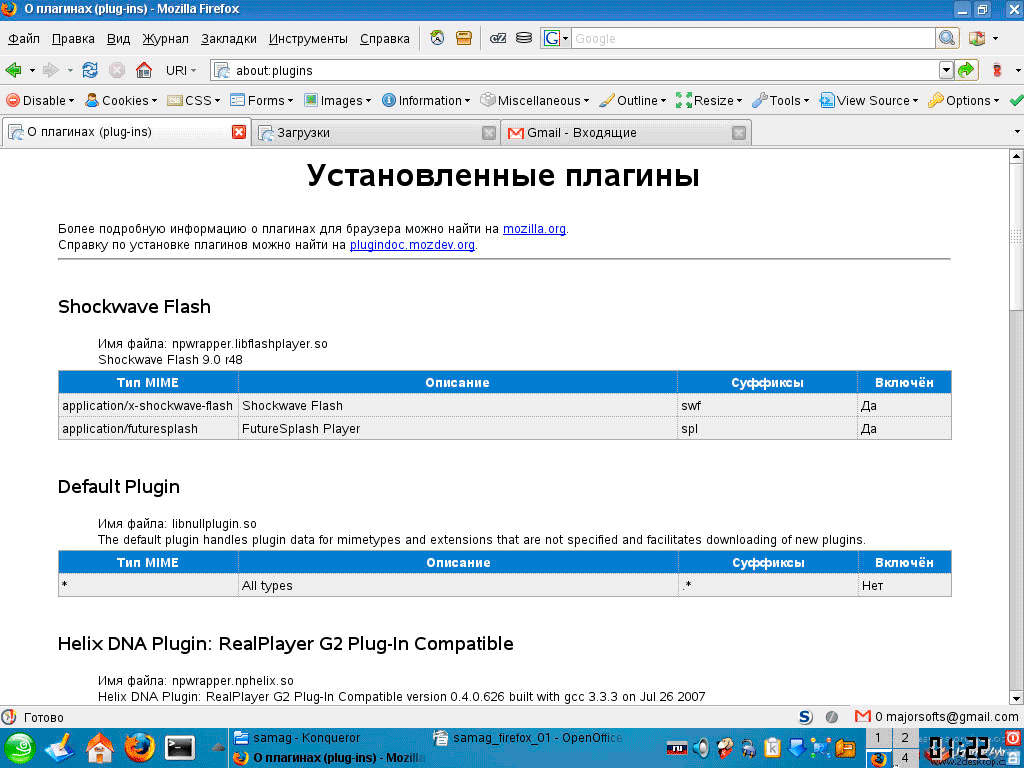Click the volume speaker tray icon
This screenshot has width=1024, height=768.
(x=701, y=747)
